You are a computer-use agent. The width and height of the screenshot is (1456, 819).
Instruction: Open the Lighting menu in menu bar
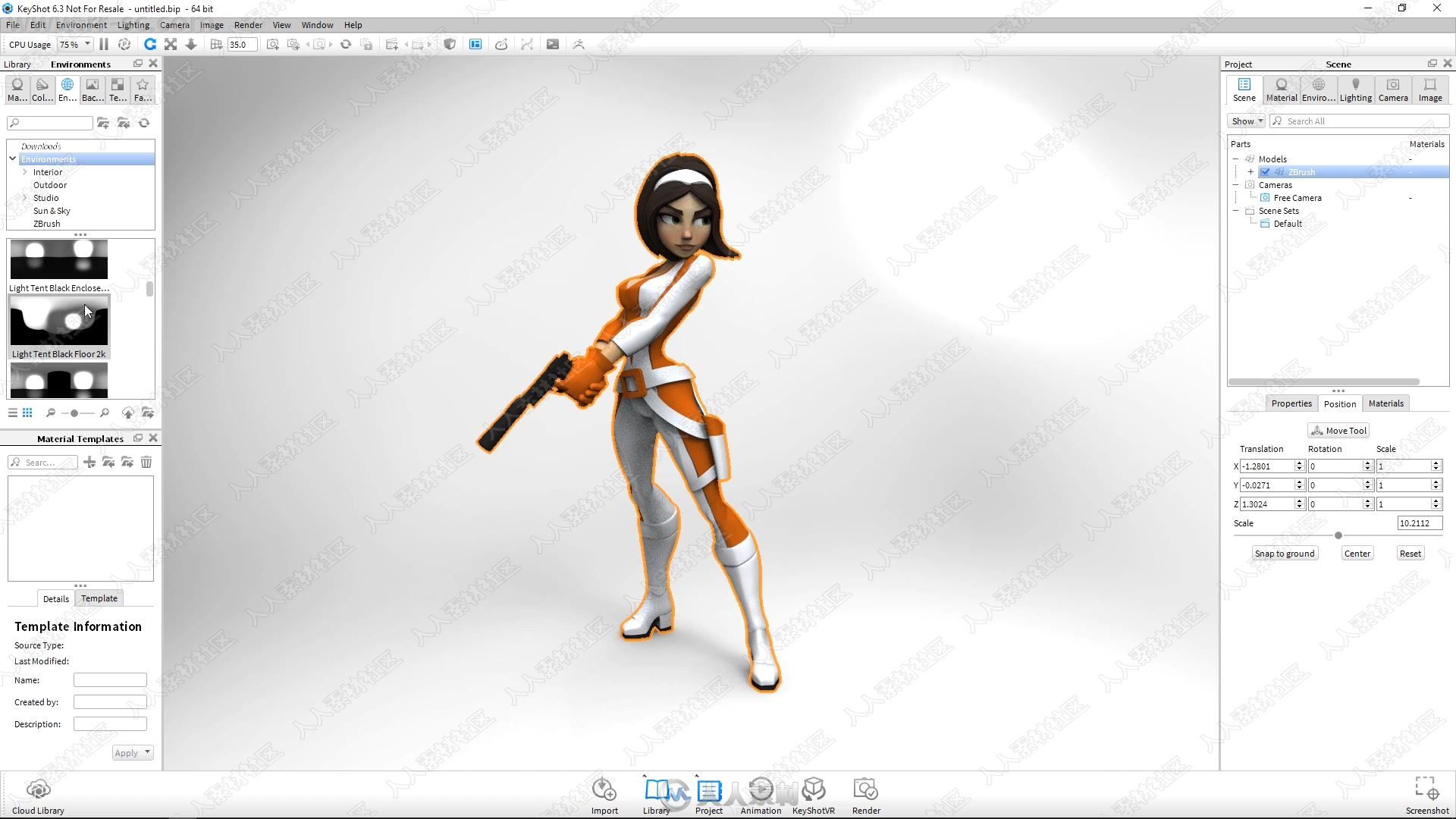[x=132, y=24]
